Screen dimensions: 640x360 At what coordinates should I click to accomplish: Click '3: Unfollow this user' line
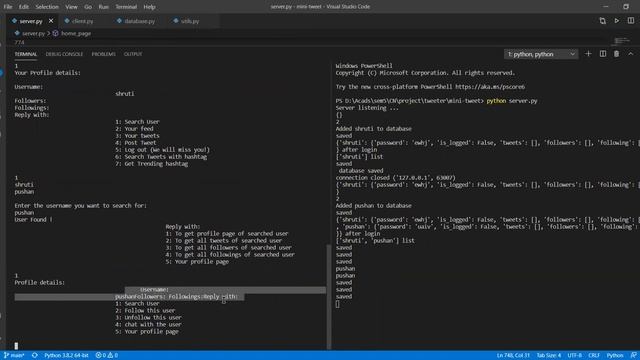tap(148, 317)
